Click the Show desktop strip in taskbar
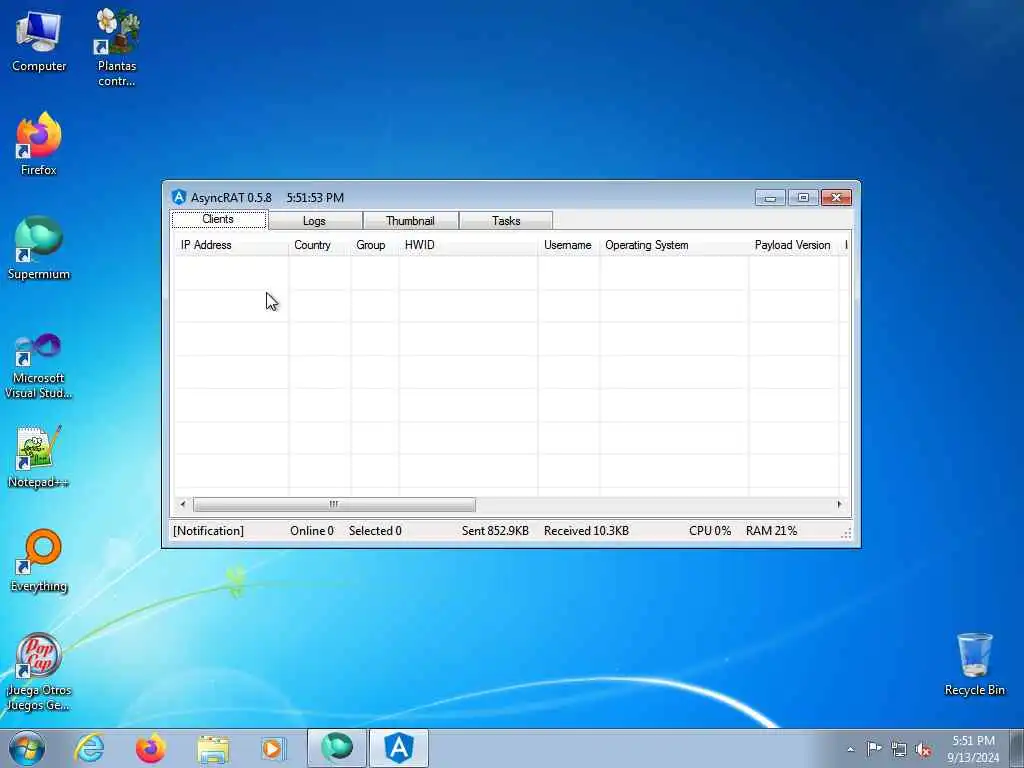Image resolution: width=1024 pixels, height=768 pixels. pos(1017,748)
